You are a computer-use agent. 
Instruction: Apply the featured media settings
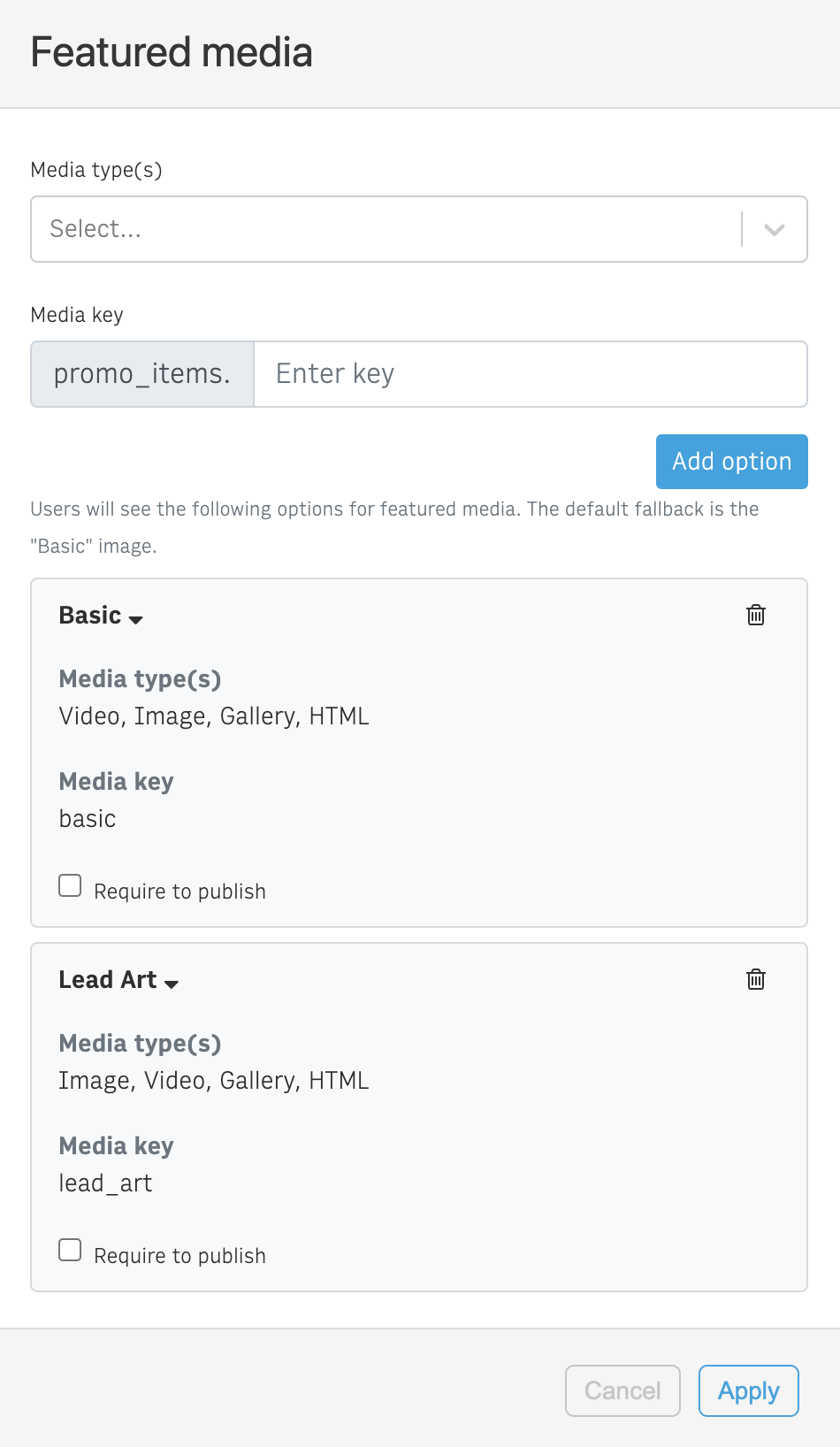pos(749,1390)
